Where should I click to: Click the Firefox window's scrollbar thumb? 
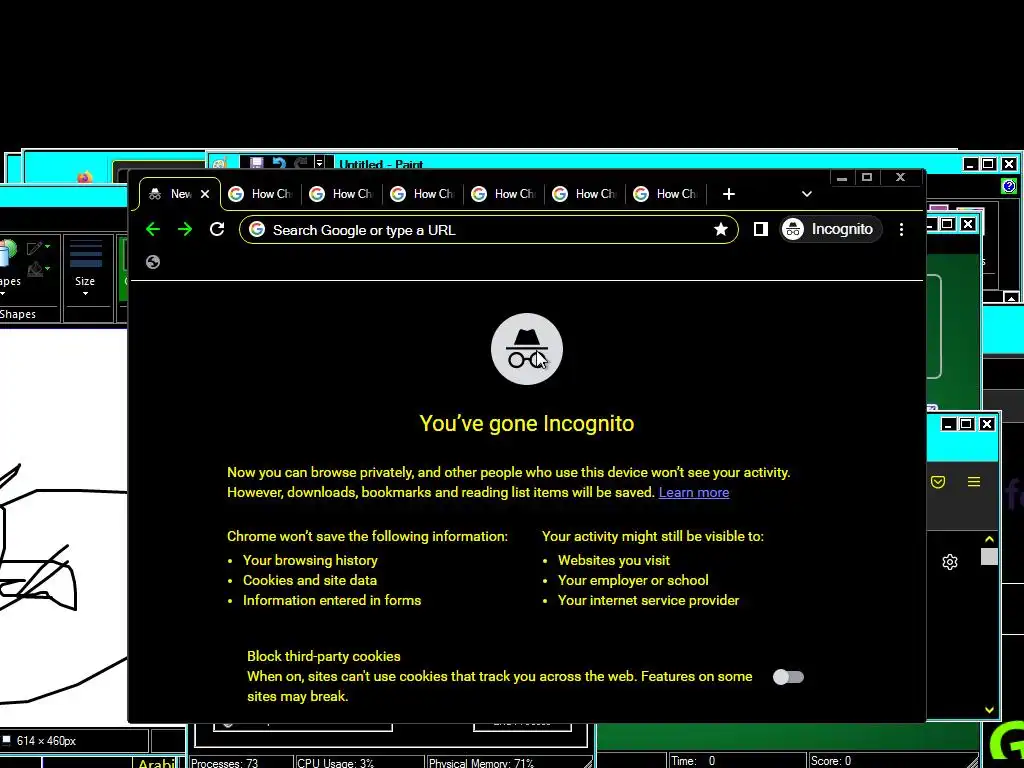pos(989,556)
